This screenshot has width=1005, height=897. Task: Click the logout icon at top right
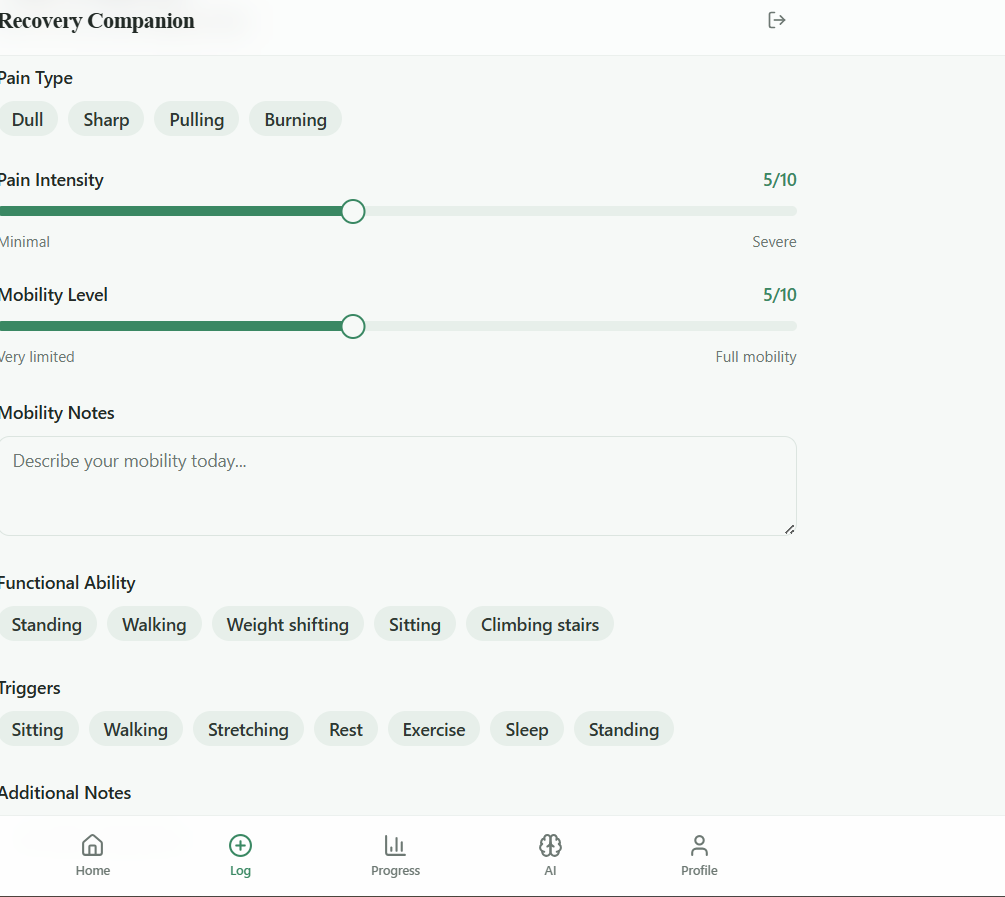click(x=777, y=19)
